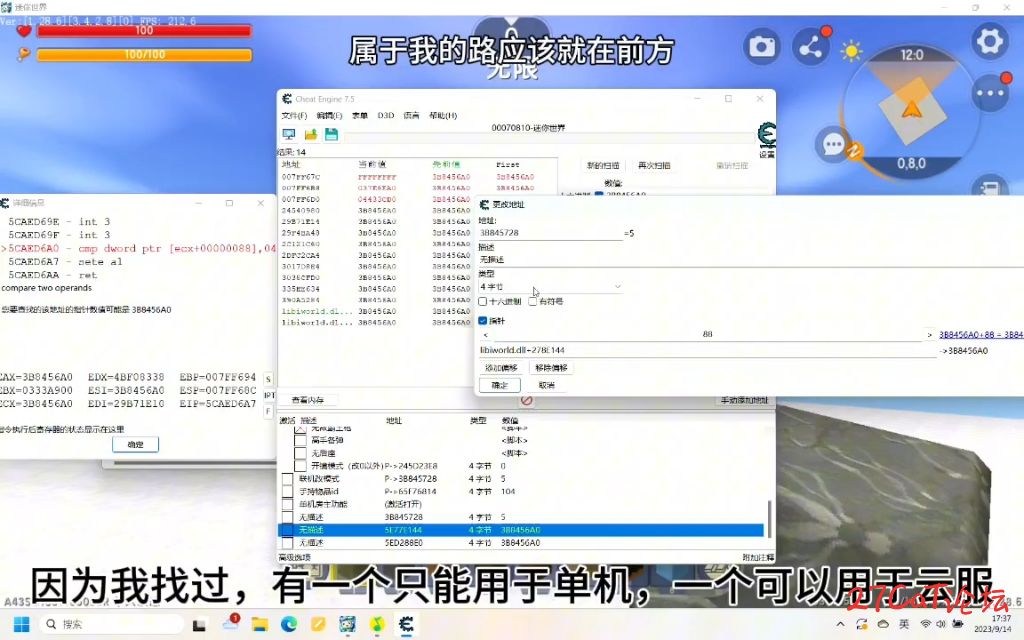Toggle the 有符号 signed checkbox
Viewport: 1024px width, 640px height.
click(533, 302)
